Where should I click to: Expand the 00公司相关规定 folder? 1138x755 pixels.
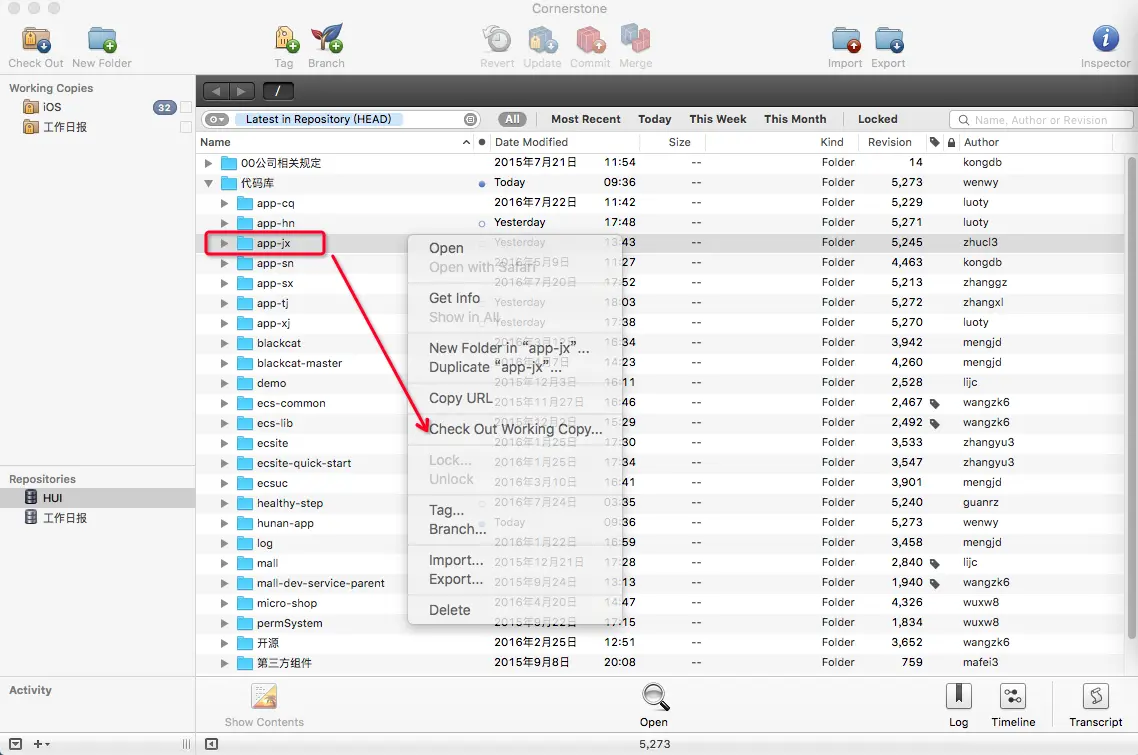coord(208,163)
